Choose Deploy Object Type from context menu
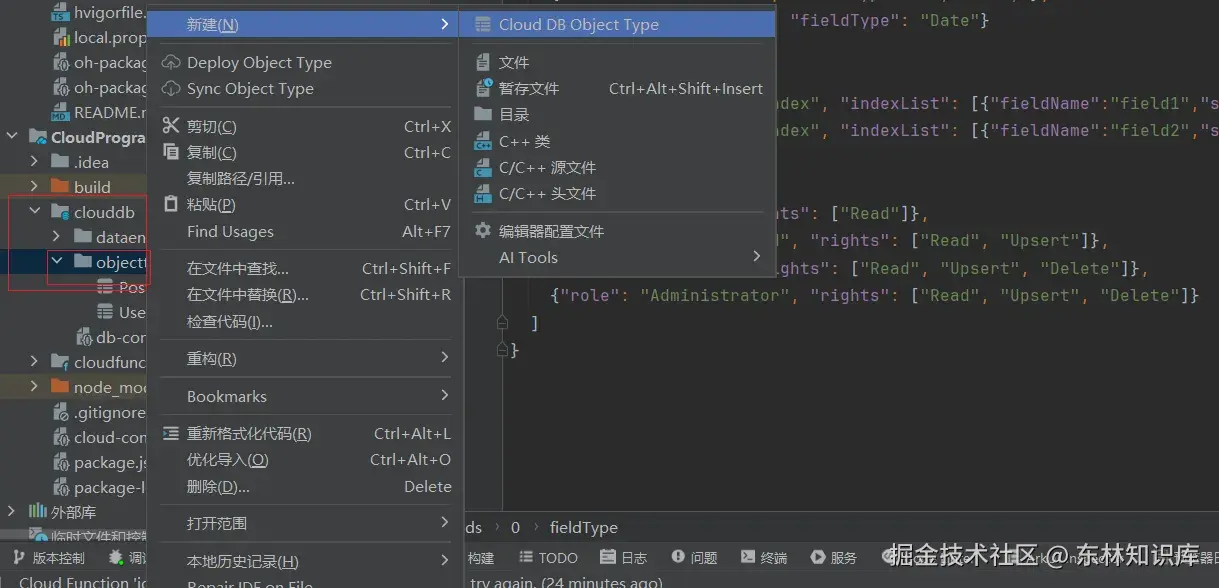The image size is (1219, 588). click(305, 62)
